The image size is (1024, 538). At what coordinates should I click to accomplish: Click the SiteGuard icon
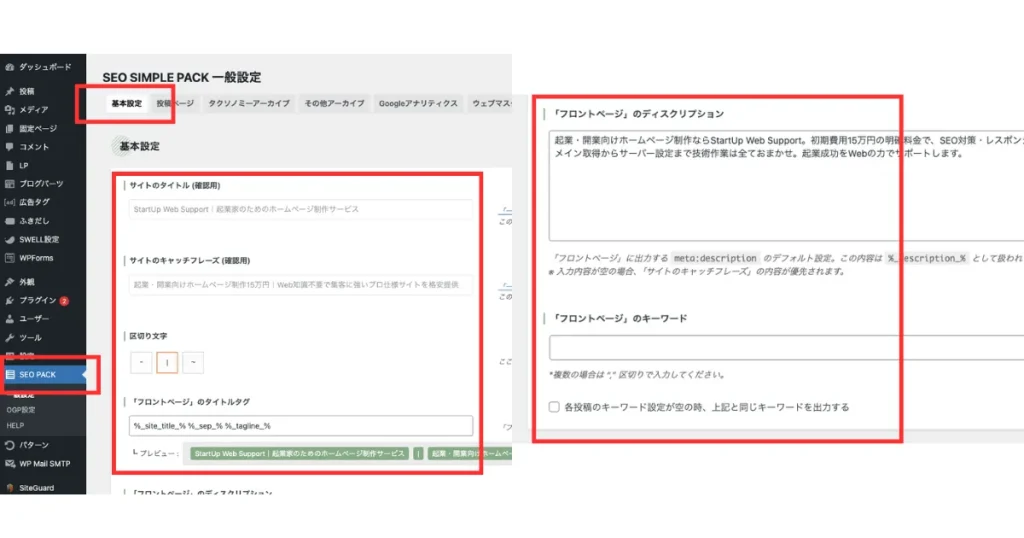click(10, 488)
